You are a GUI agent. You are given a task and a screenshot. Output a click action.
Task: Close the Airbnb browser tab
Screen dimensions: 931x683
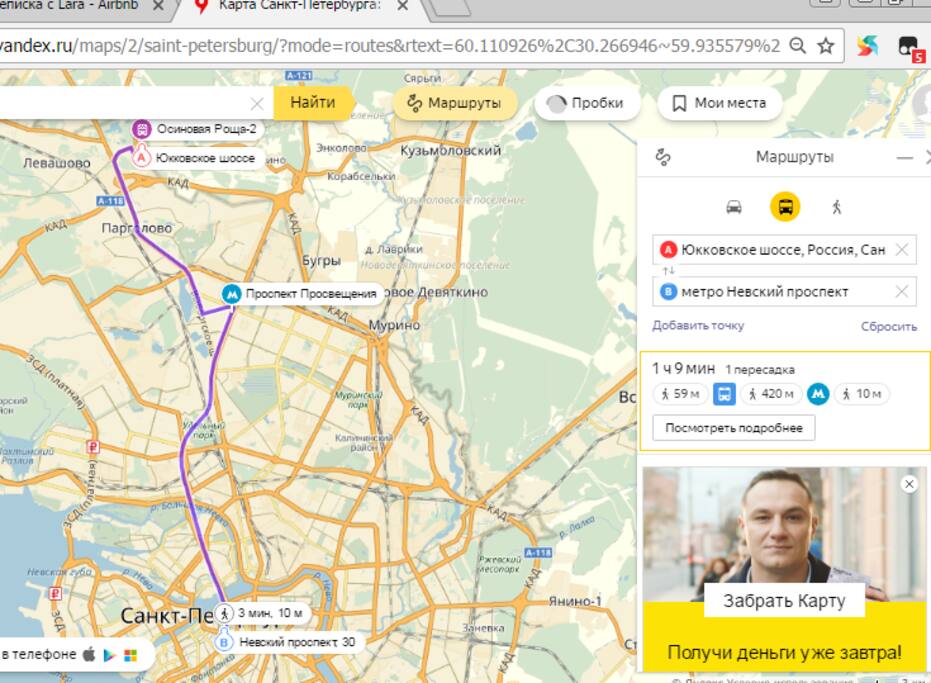pos(158,6)
